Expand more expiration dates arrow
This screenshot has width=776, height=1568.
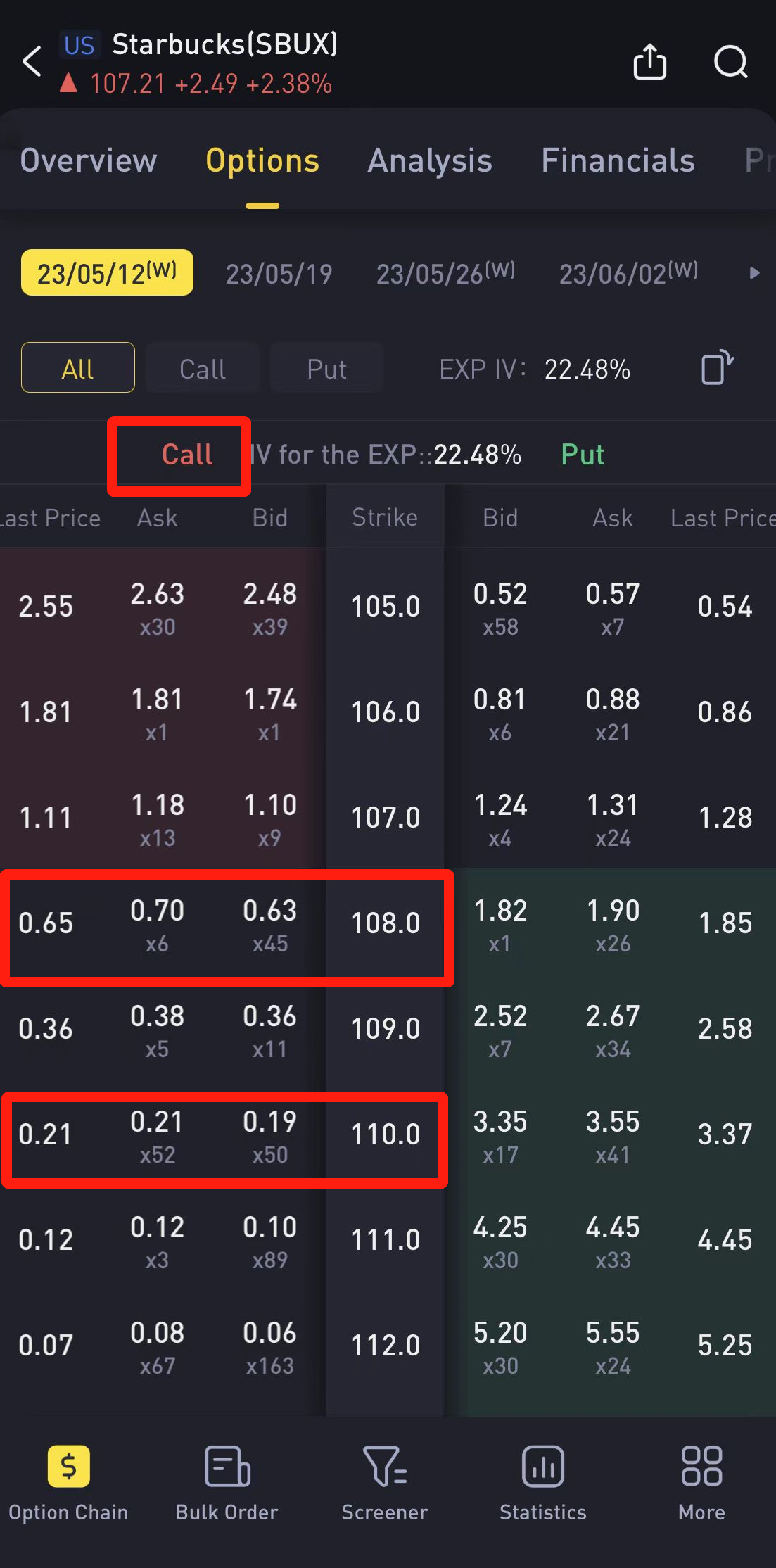754,273
